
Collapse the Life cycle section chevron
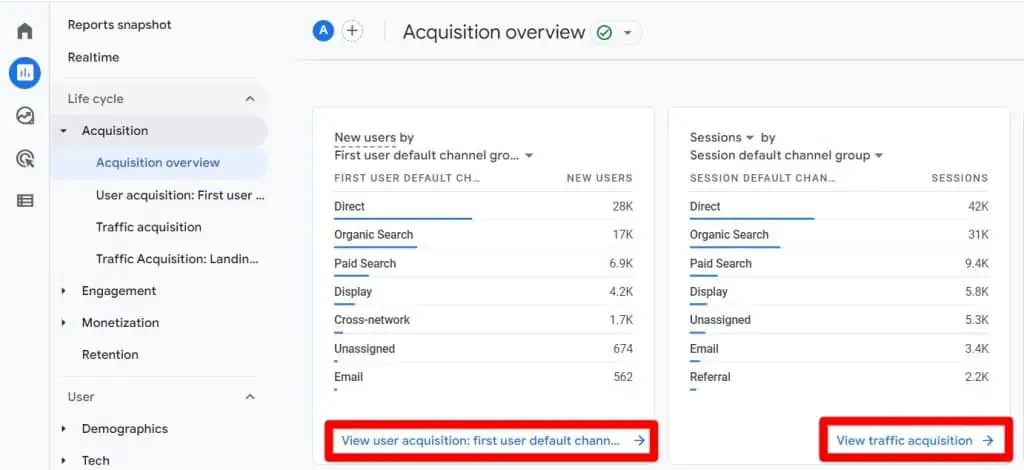pyautogui.click(x=249, y=99)
